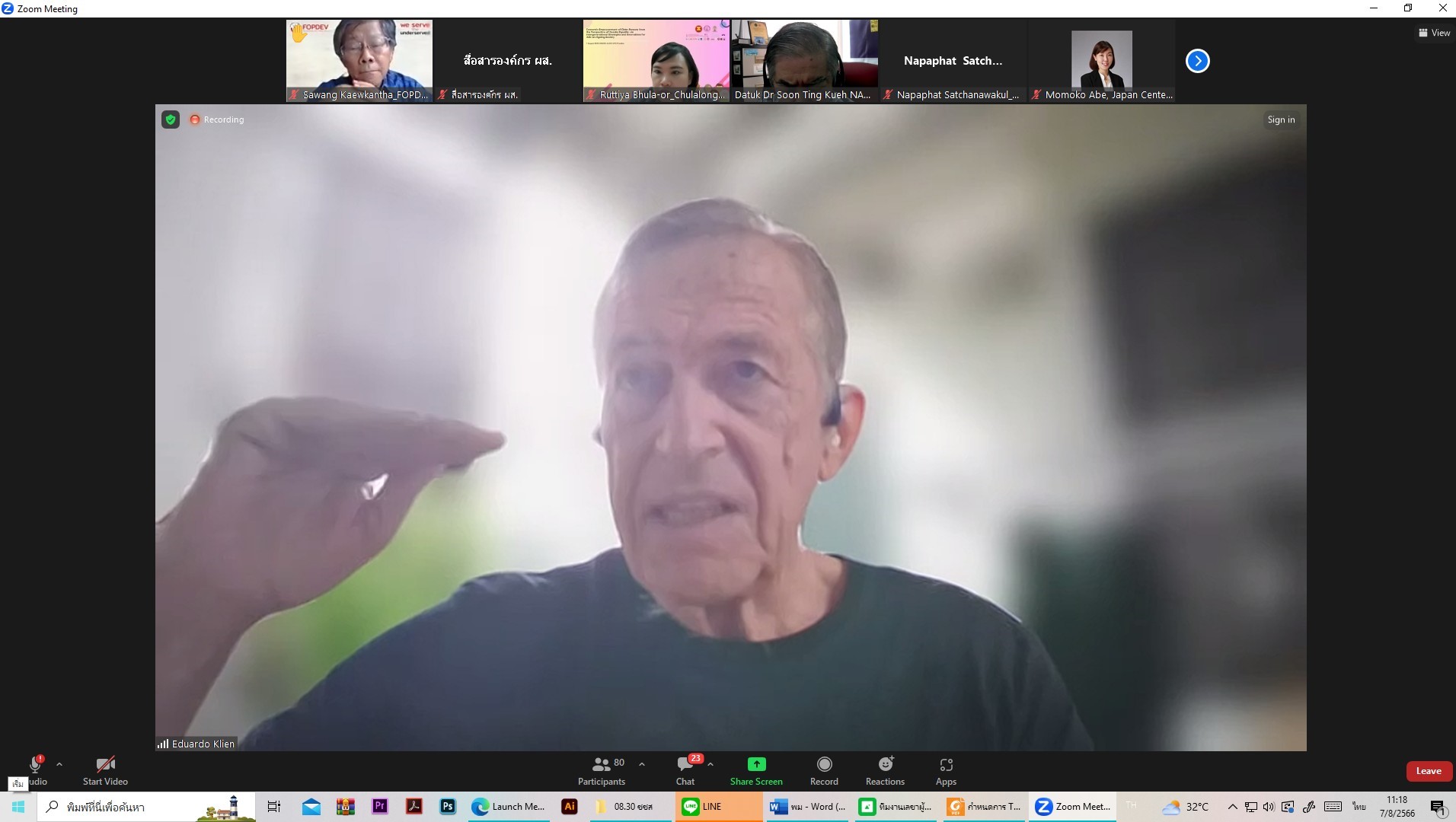
Task: Expand the Participants options arrow
Action: [x=642, y=764]
